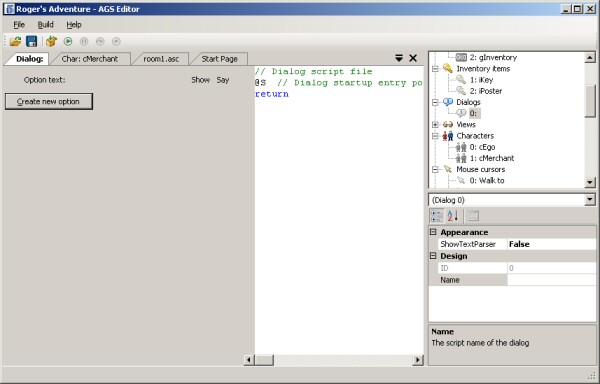Click the window resize grip
Screen dimensions: 600x384
pos(592,376)
